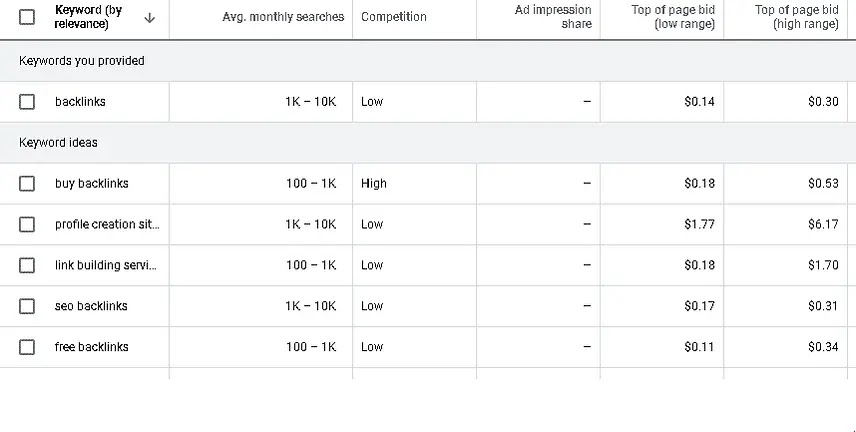Click the "seo backlinks" keyword text
Screen dimensions: 856x432
point(91,306)
